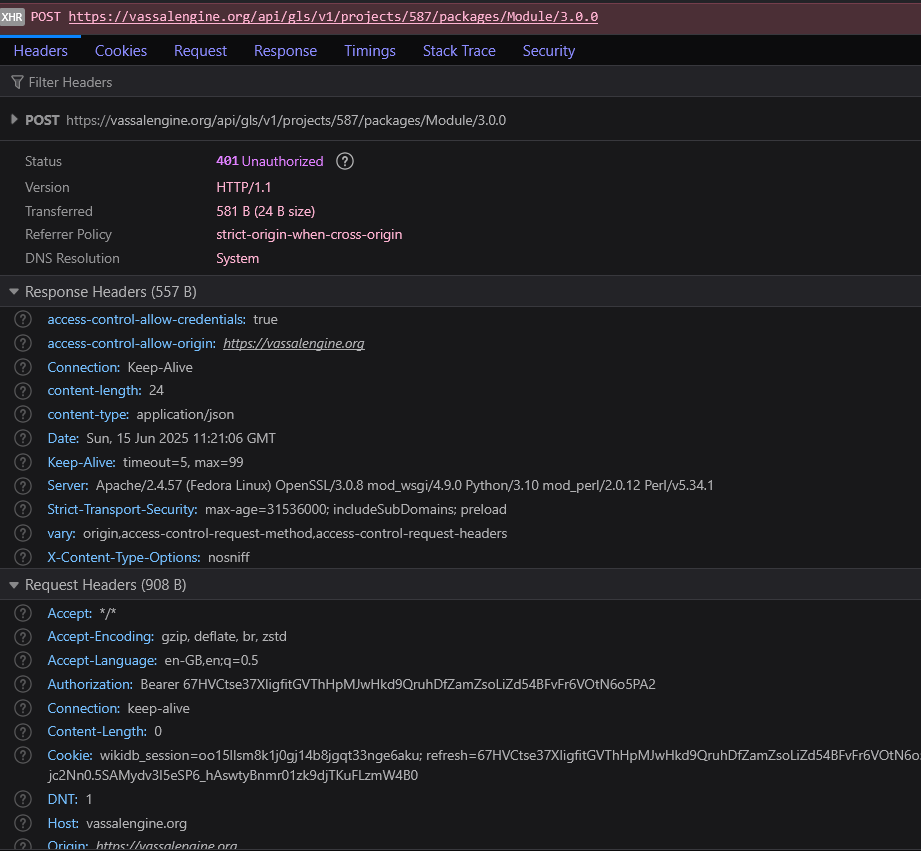This screenshot has width=921, height=851.
Task: Select the strict-origin-when-cross-origin policy value
Action: tap(309, 234)
